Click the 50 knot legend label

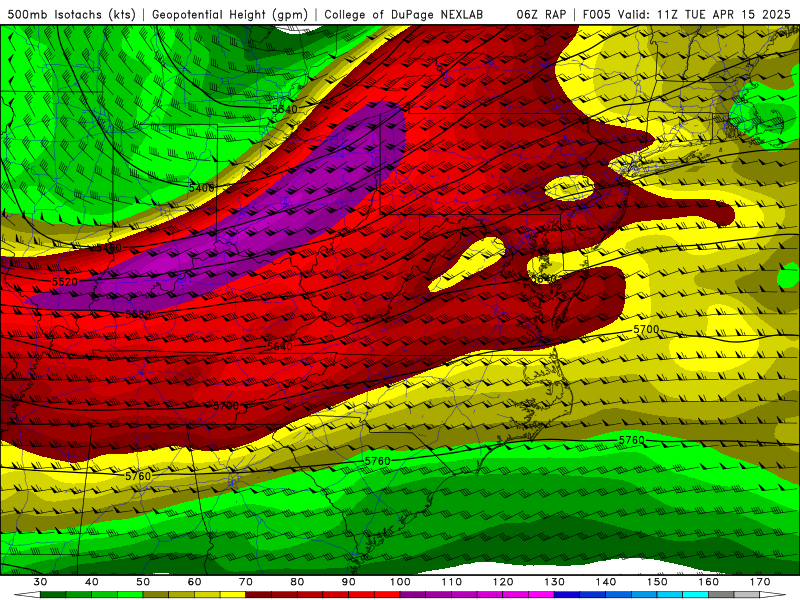pyautogui.click(x=143, y=582)
